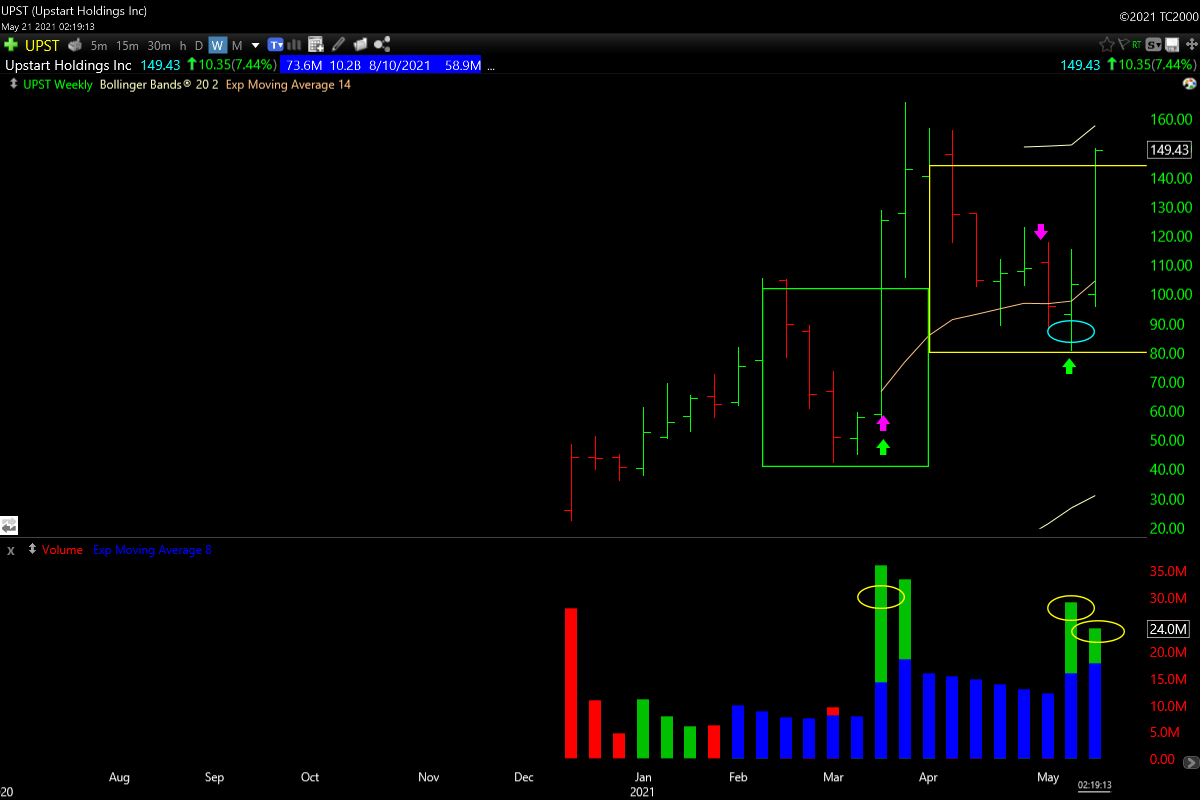Image resolution: width=1200 pixels, height=800 pixels.
Task: Open the news/briefcase icon beside UPST
Action: [75, 45]
